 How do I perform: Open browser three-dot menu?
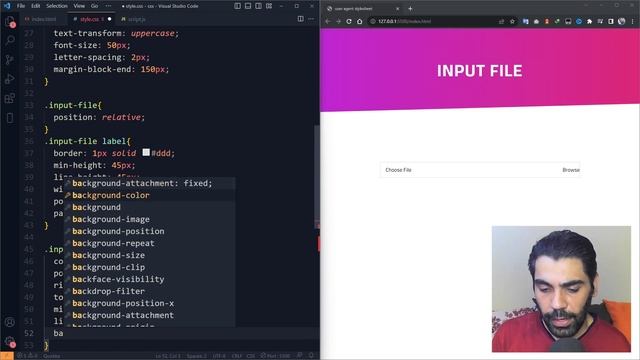[x=633, y=21]
